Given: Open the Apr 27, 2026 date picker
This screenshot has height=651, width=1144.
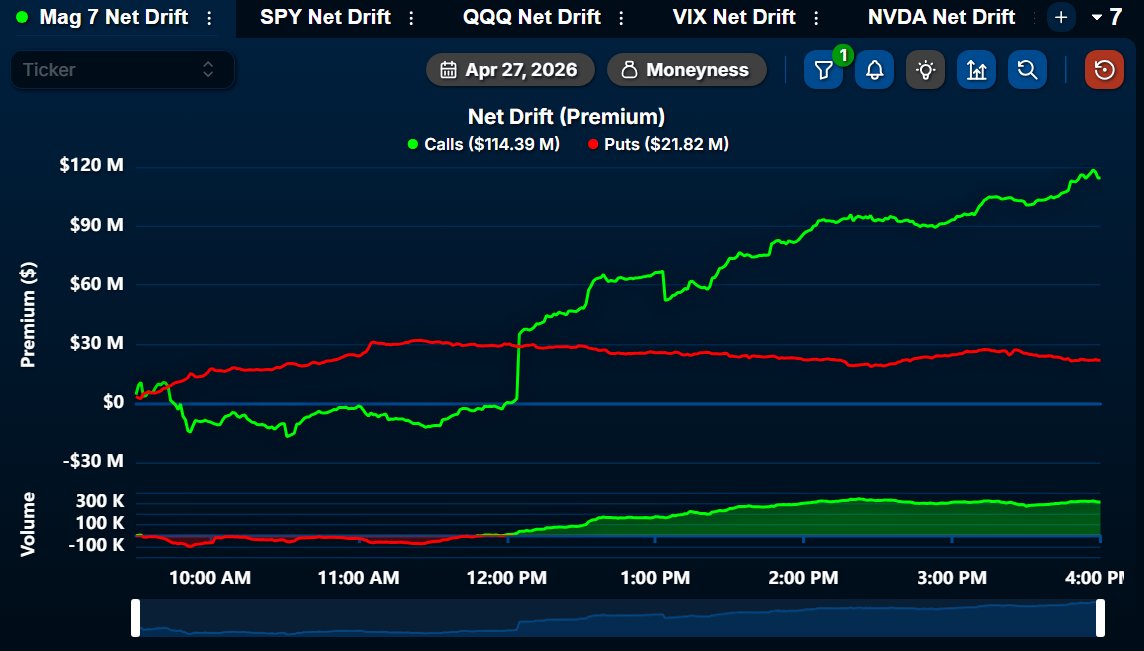Looking at the screenshot, I should click(512, 70).
